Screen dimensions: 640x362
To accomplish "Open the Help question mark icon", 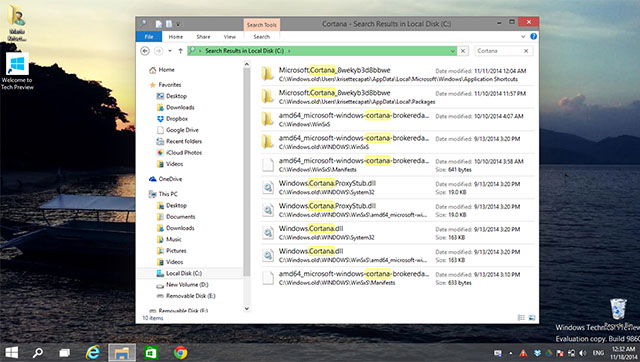I will (x=533, y=36).
